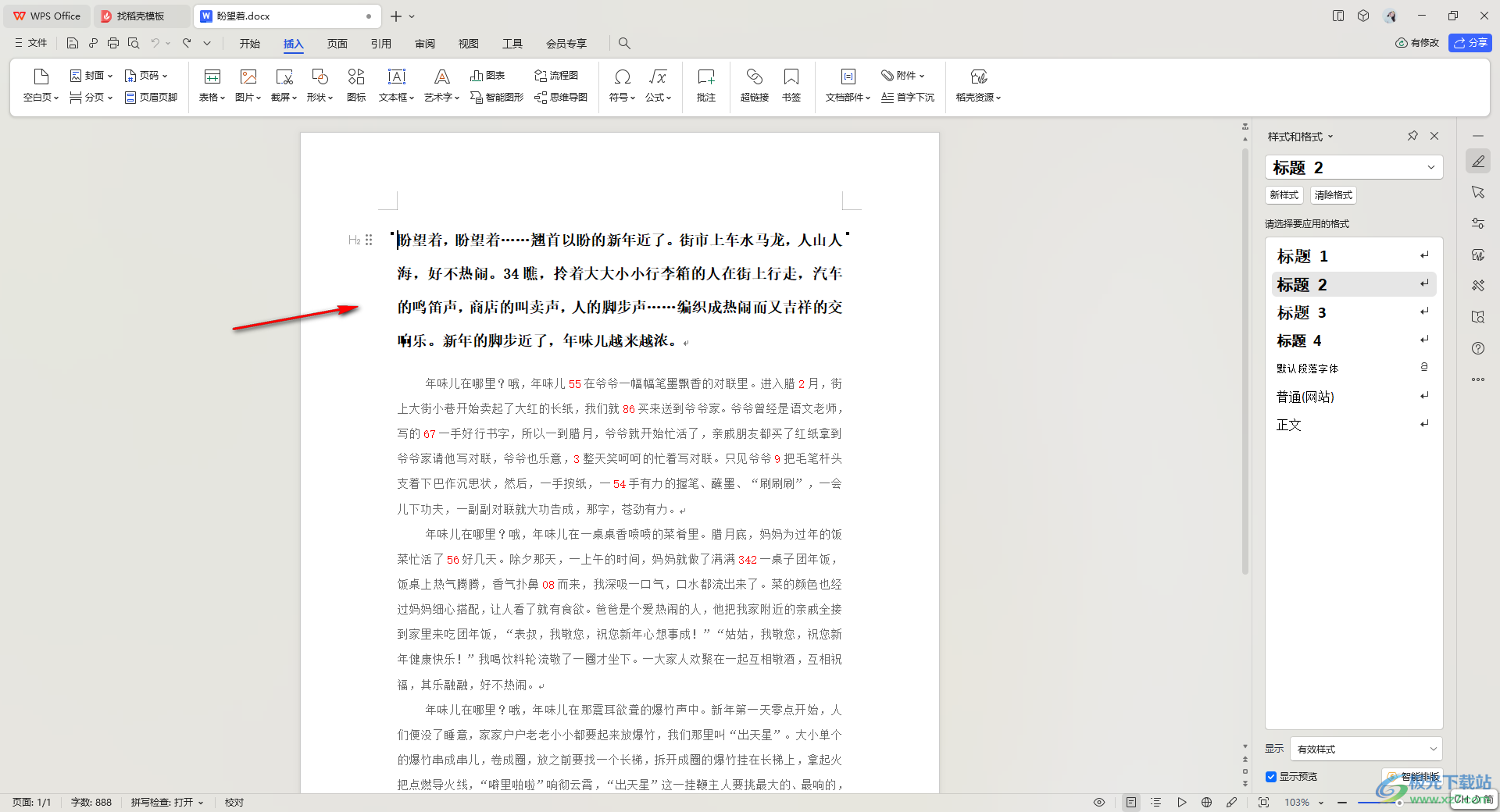Toggle spell check 拼写检查 in status bar

[167, 802]
